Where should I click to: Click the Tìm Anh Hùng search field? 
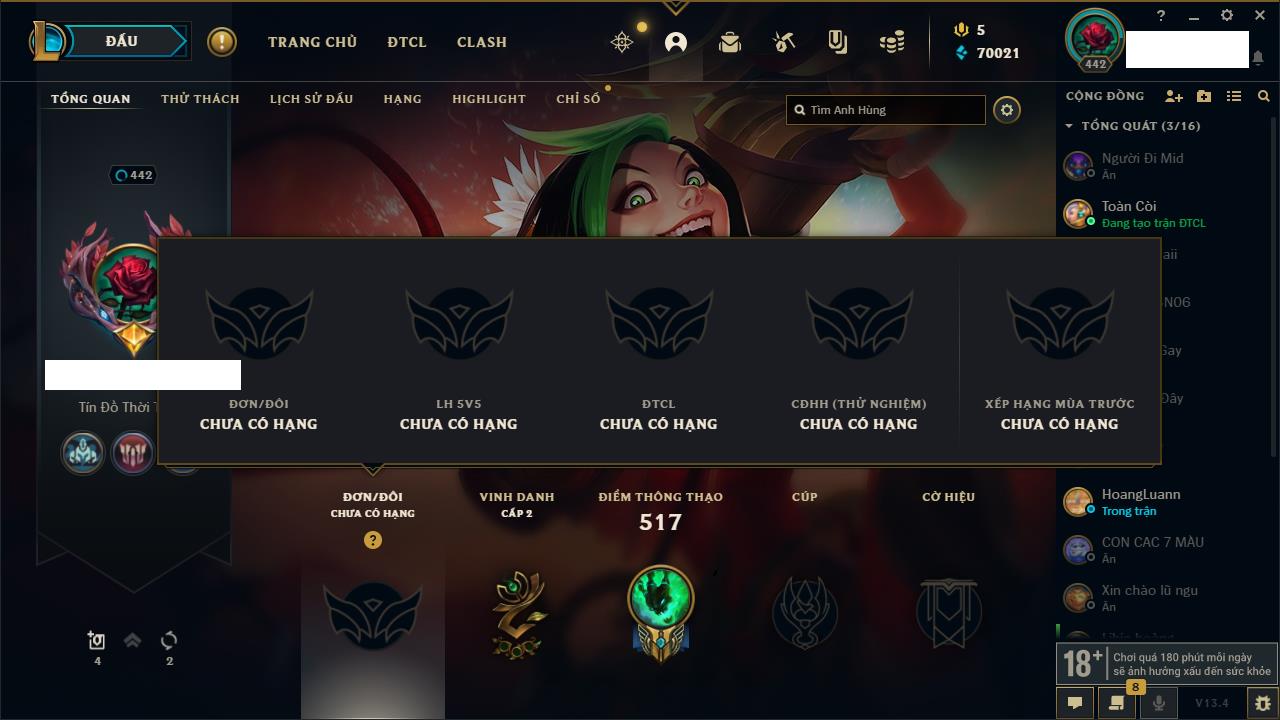tap(886, 110)
